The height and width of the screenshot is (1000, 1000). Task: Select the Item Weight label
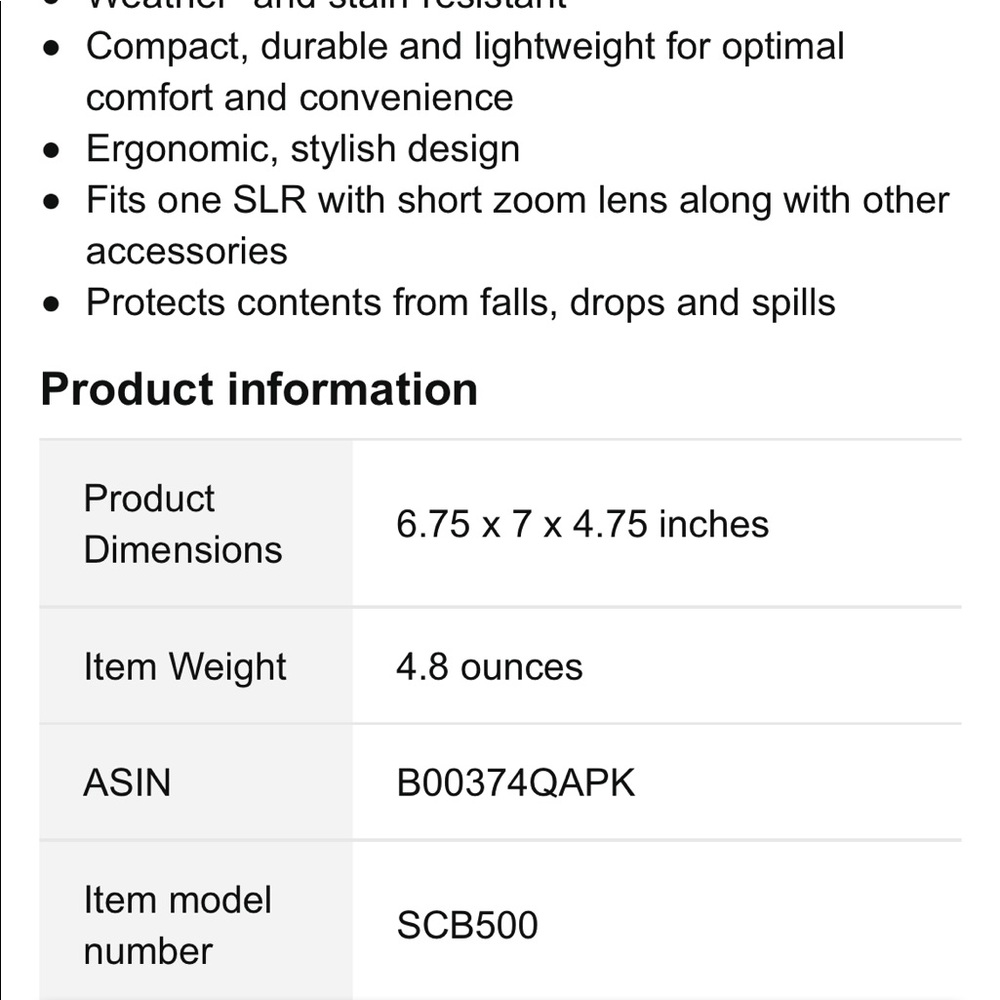coord(185,667)
